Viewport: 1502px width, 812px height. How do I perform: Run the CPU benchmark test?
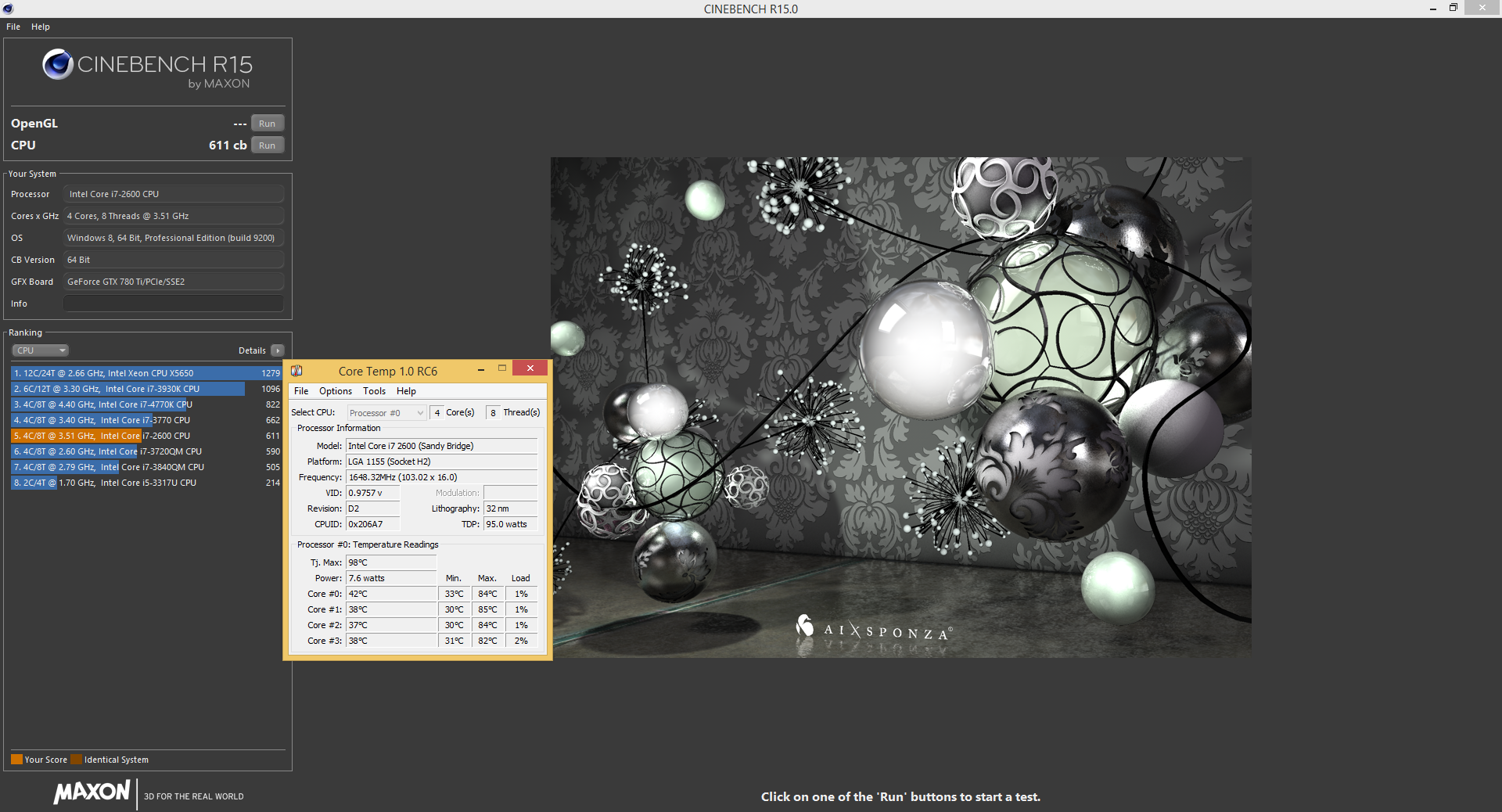tap(267, 146)
